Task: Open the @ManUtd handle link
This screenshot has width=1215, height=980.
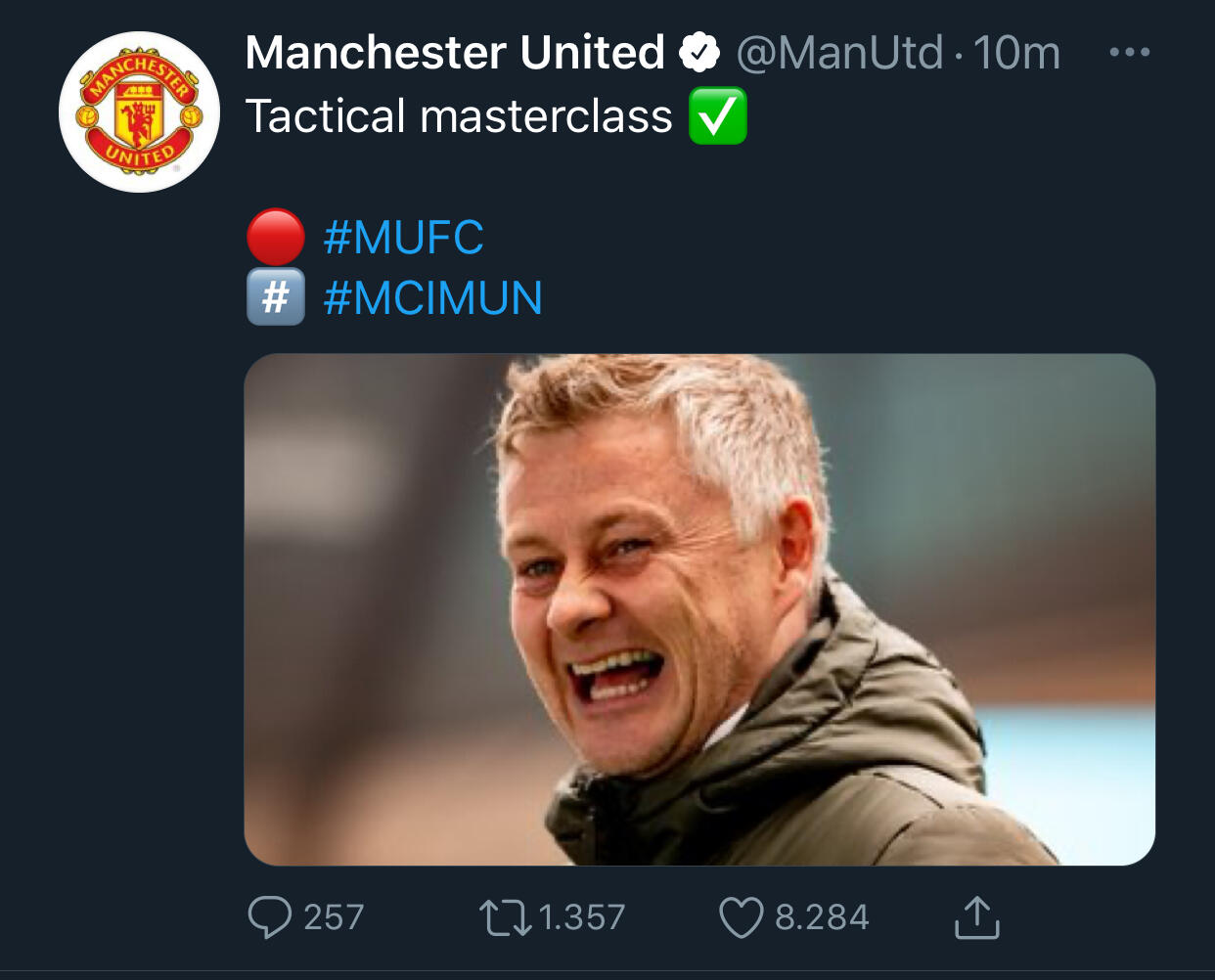Action: coord(839,53)
